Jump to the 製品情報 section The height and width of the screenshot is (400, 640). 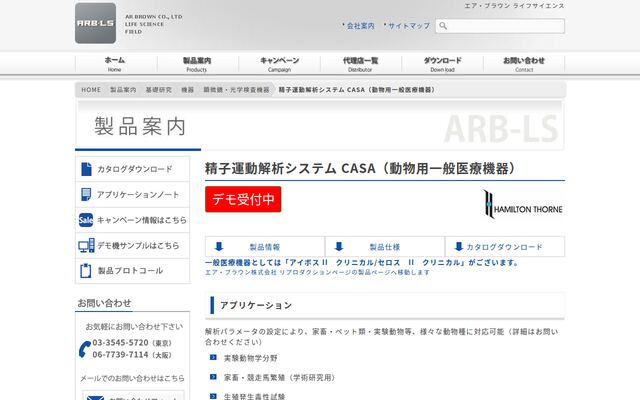coord(265,247)
